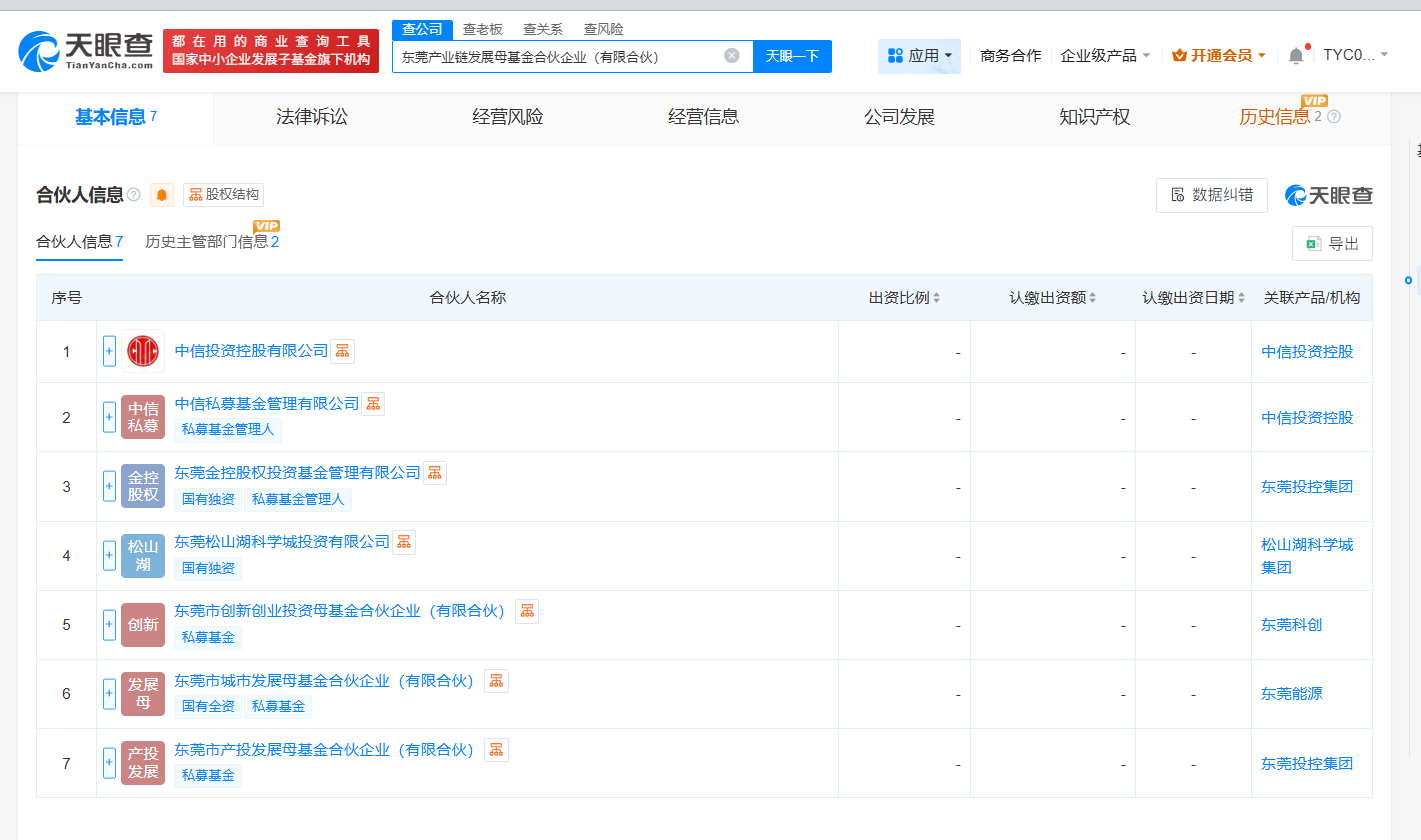Click the 天眼一下 search button
Image resolution: width=1421 pixels, height=840 pixels.
pyautogui.click(x=793, y=56)
